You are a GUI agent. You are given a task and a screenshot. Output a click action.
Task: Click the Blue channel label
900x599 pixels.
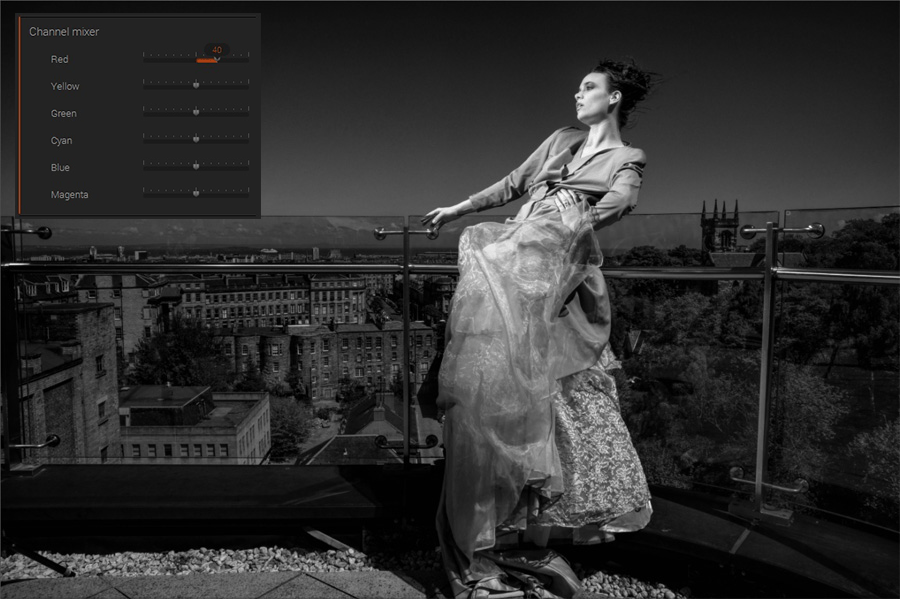[x=60, y=168]
